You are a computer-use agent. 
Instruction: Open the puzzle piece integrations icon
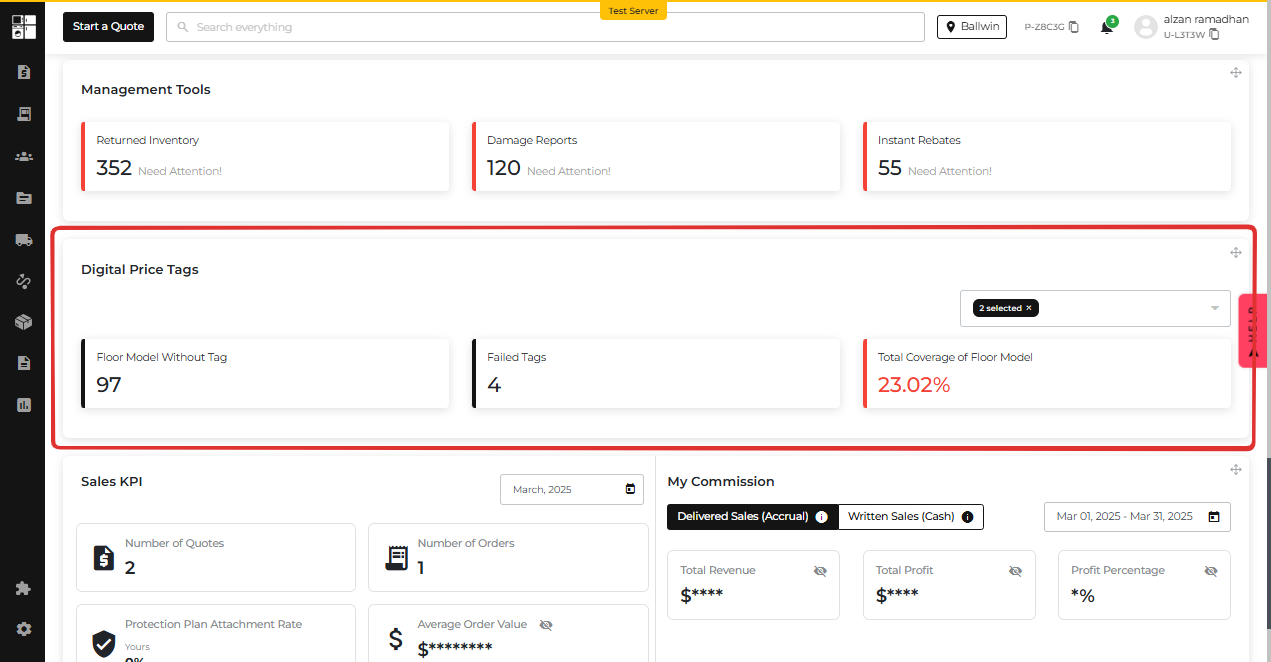tap(23, 588)
